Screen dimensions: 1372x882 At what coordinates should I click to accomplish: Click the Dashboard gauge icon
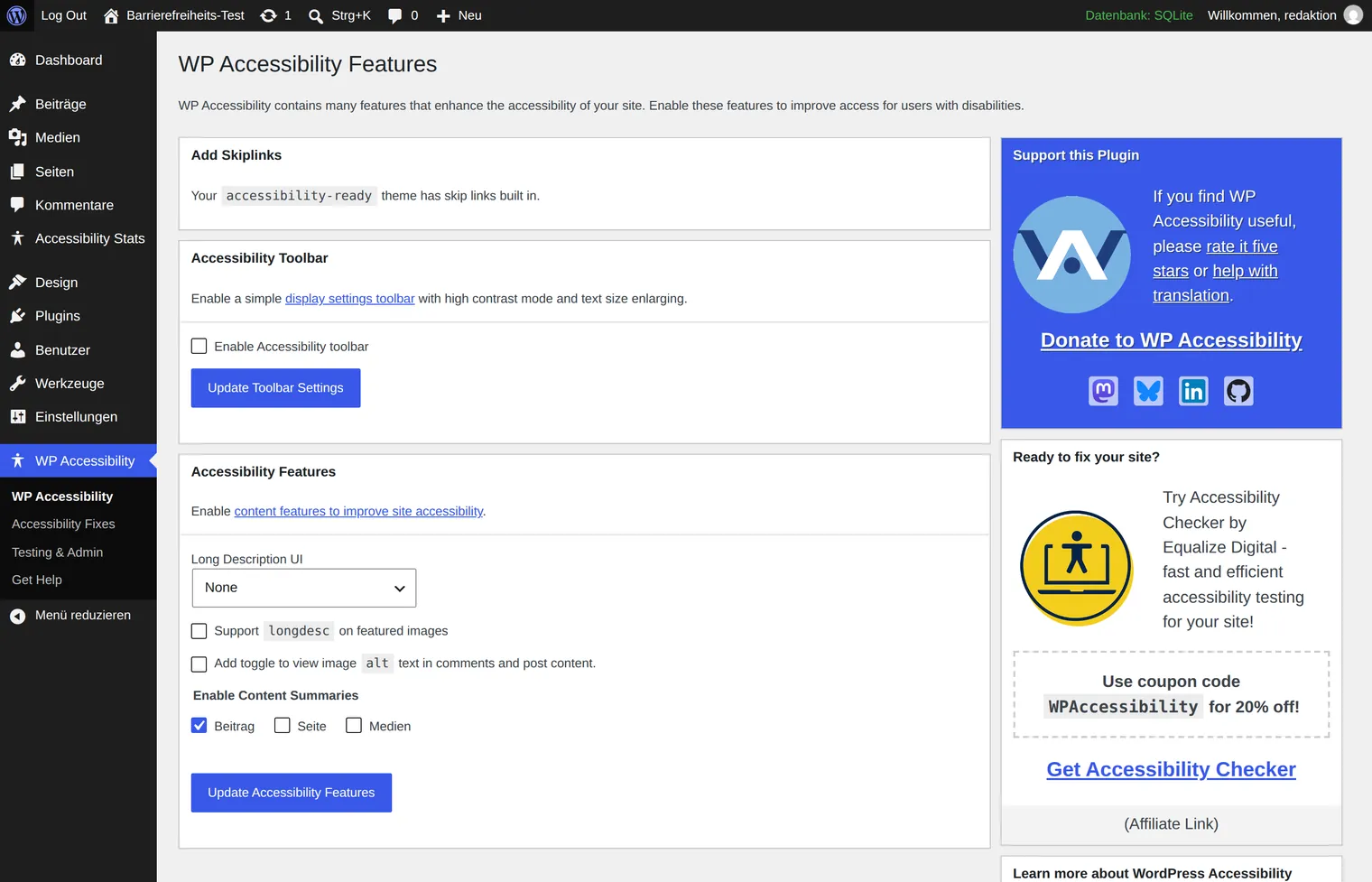point(17,60)
